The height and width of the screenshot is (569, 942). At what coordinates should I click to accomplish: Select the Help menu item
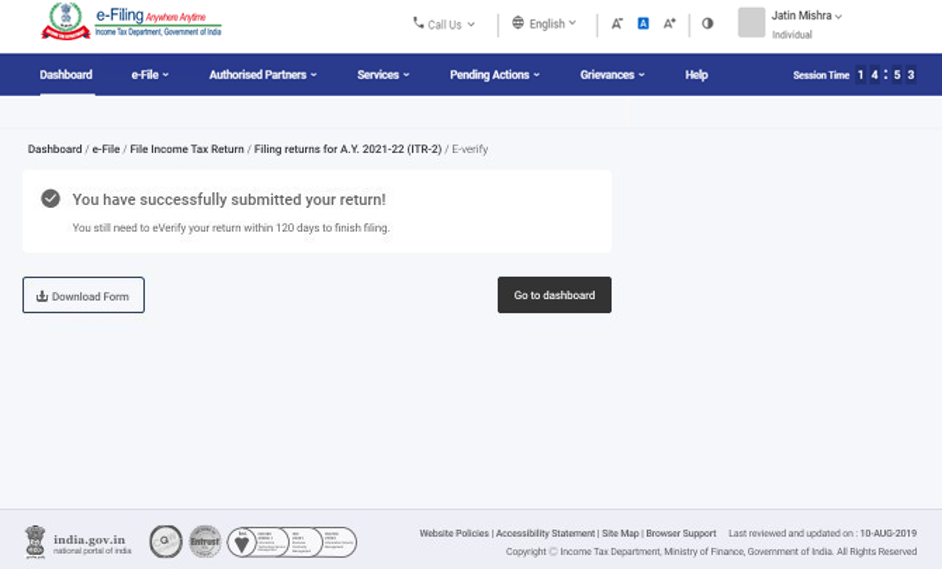click(x=696, y=75)
